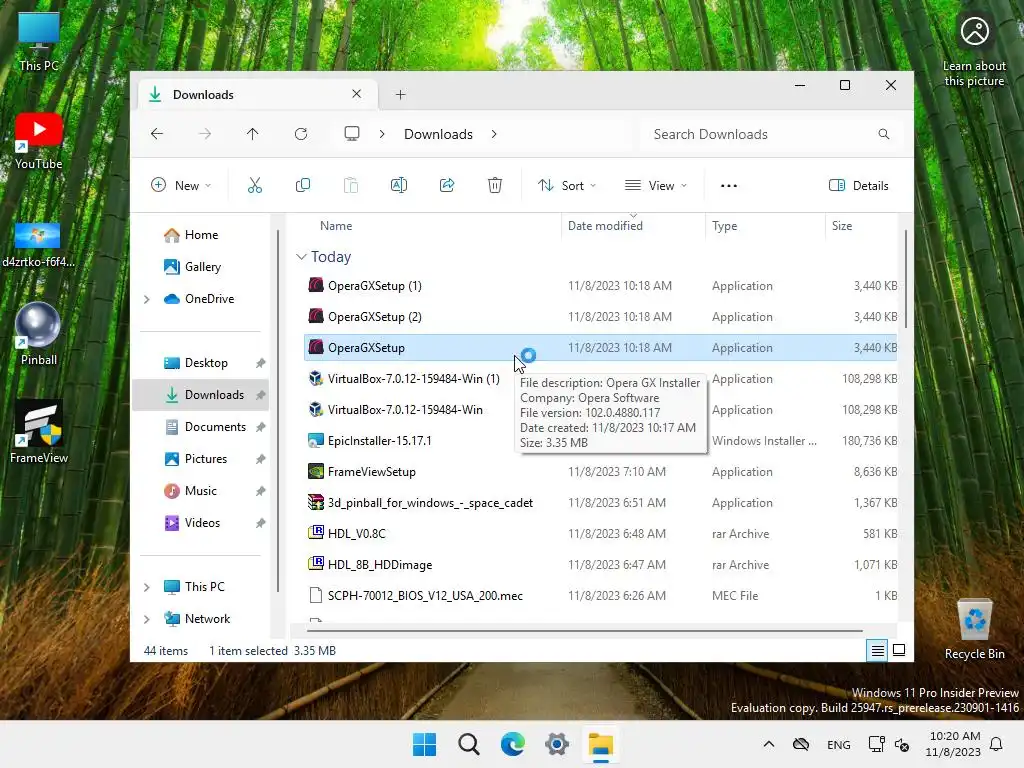Select the Pinball desktop icon

(x=39, y=334)
